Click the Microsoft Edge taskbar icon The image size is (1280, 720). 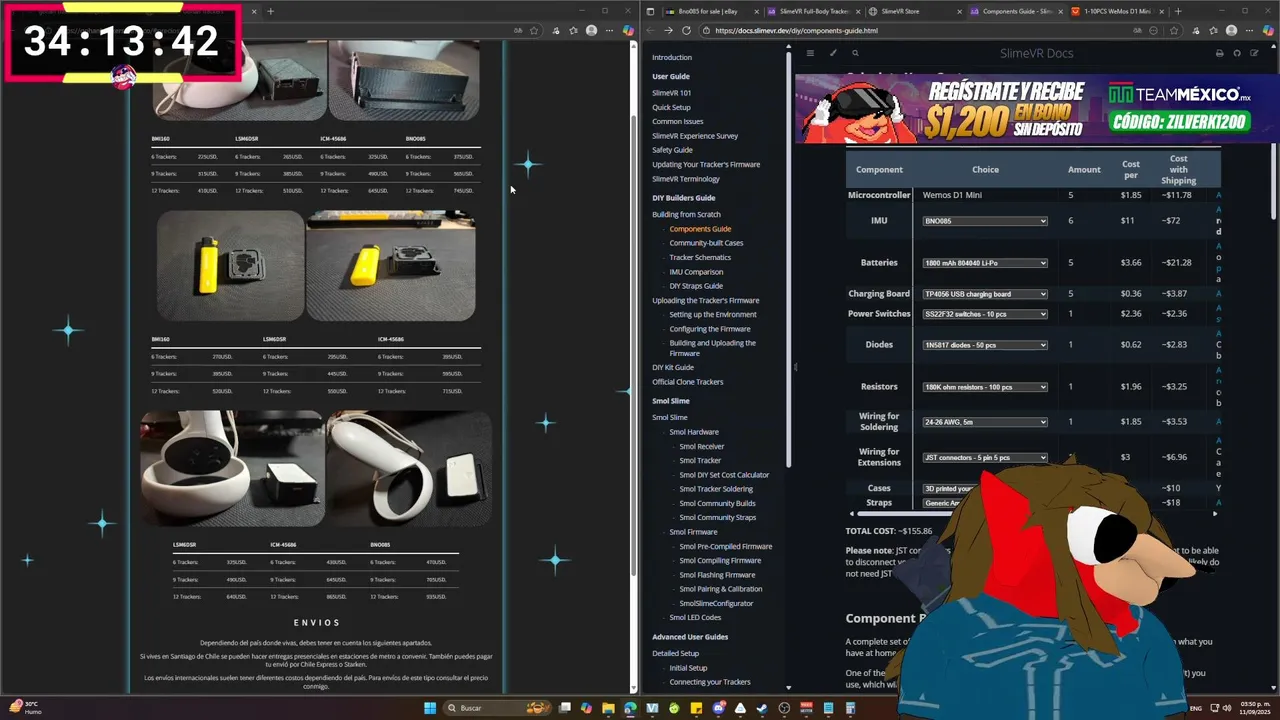(630, 708)
